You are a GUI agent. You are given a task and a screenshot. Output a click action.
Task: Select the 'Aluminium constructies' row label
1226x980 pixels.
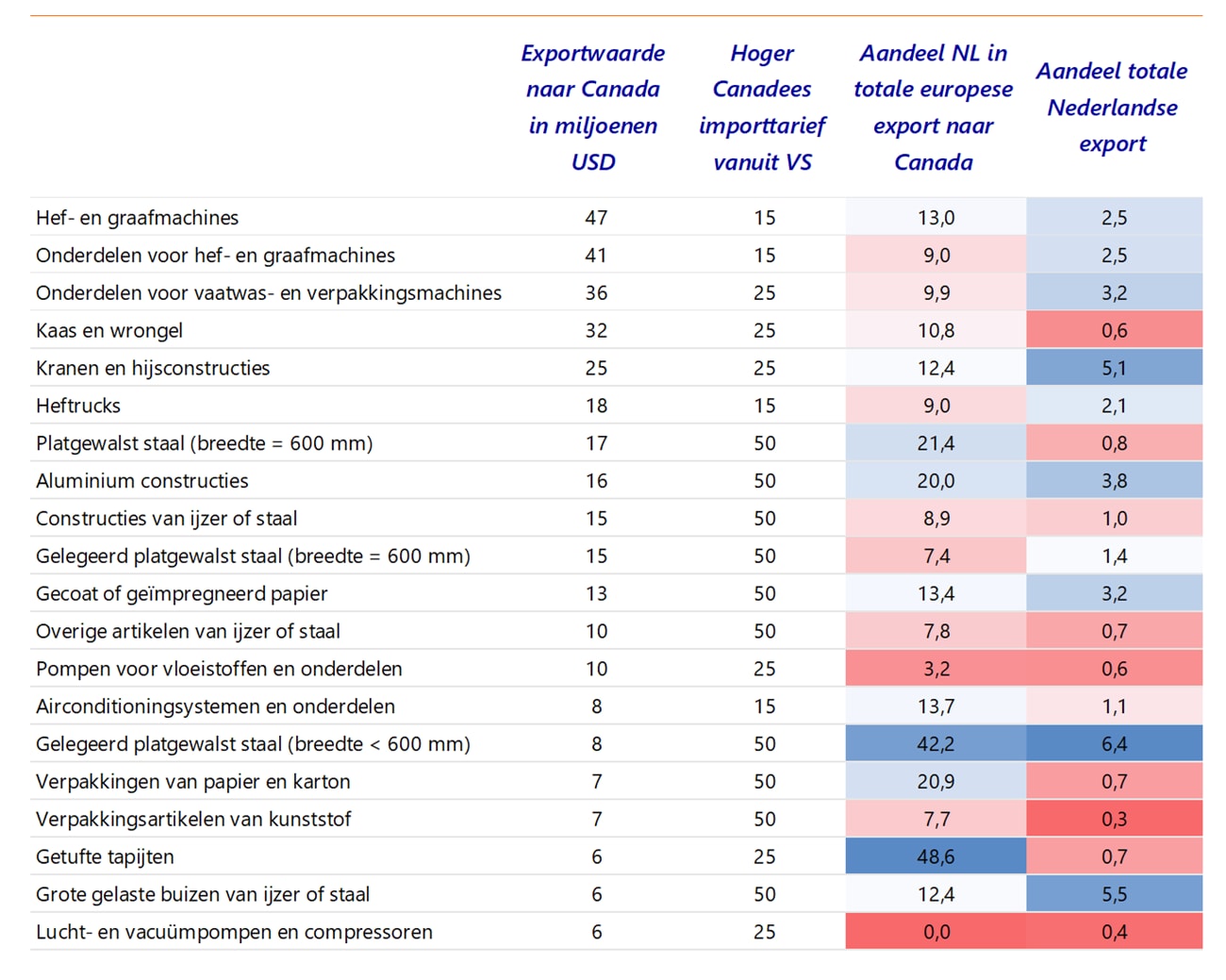pos(142,481)
